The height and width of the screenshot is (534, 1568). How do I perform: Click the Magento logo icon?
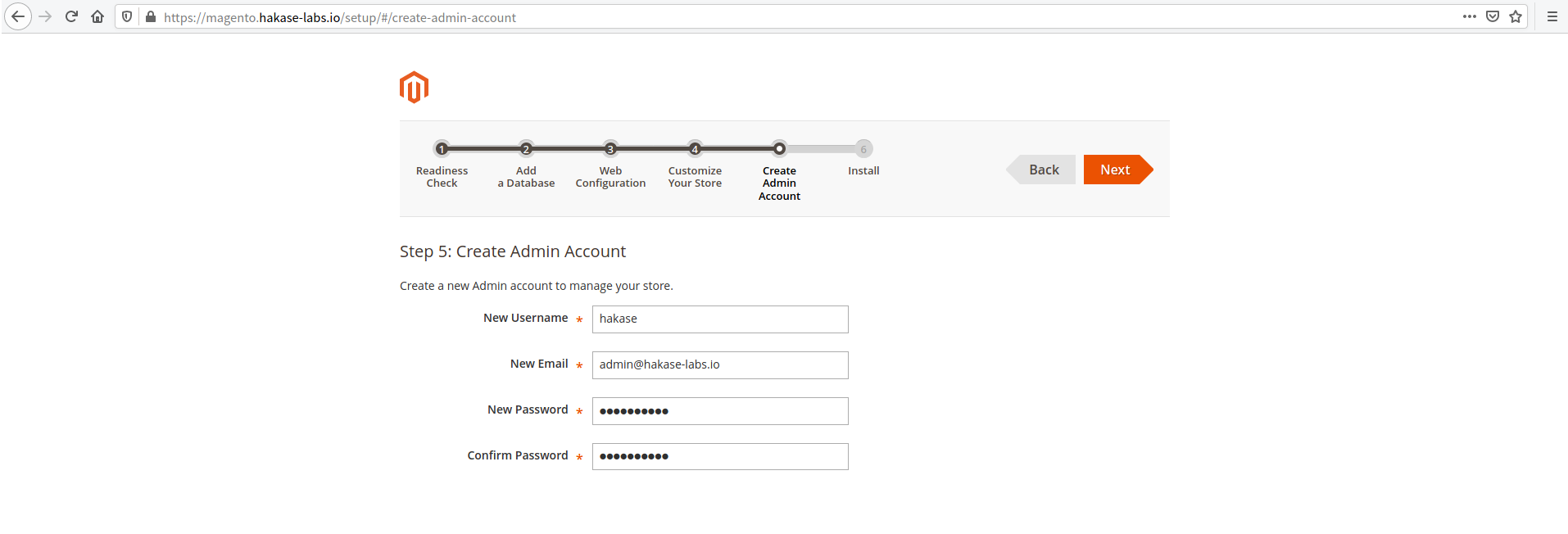tap(414, 87)
